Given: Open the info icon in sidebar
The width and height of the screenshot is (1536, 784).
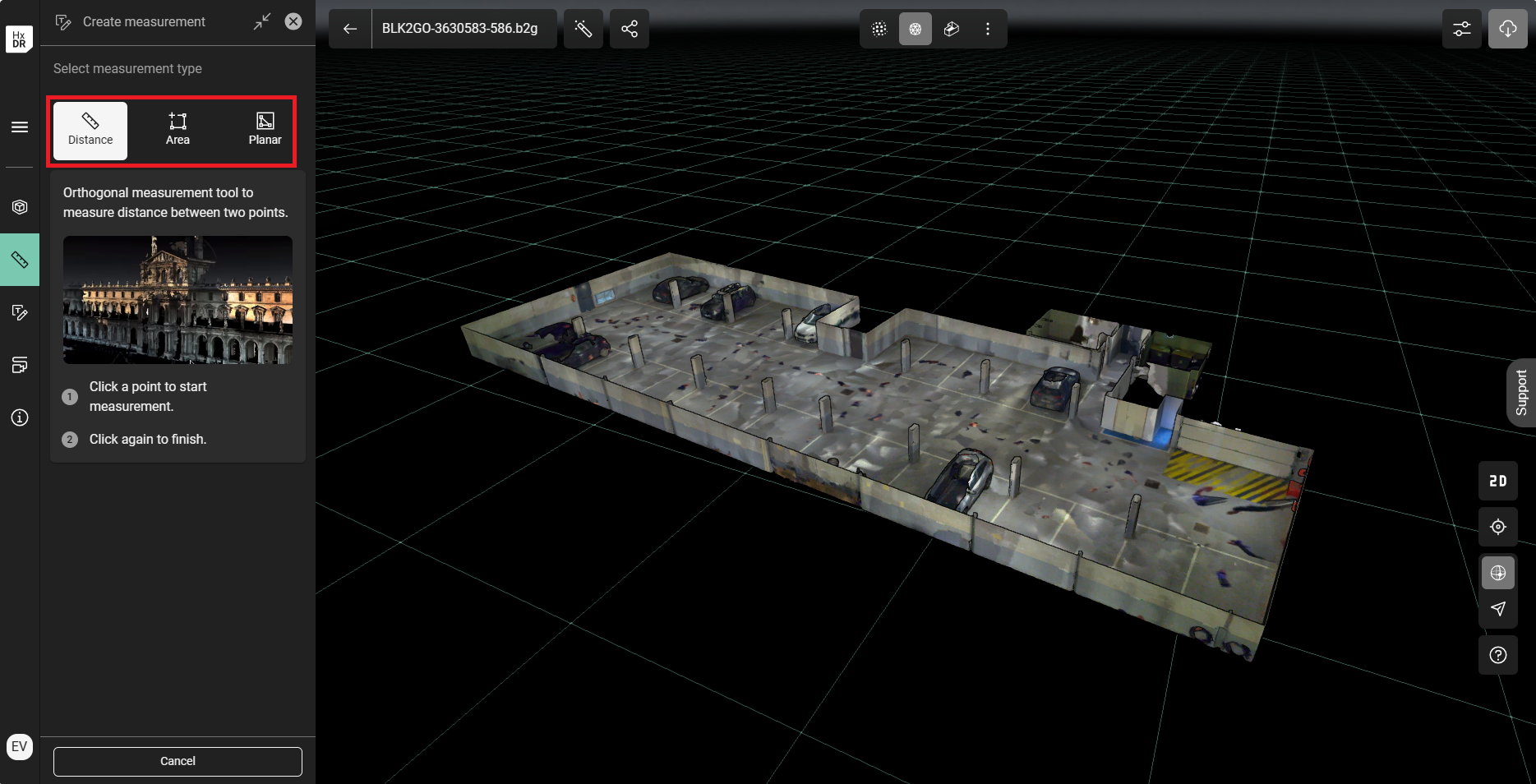Looking at the screenshot, I should [20, 417].
